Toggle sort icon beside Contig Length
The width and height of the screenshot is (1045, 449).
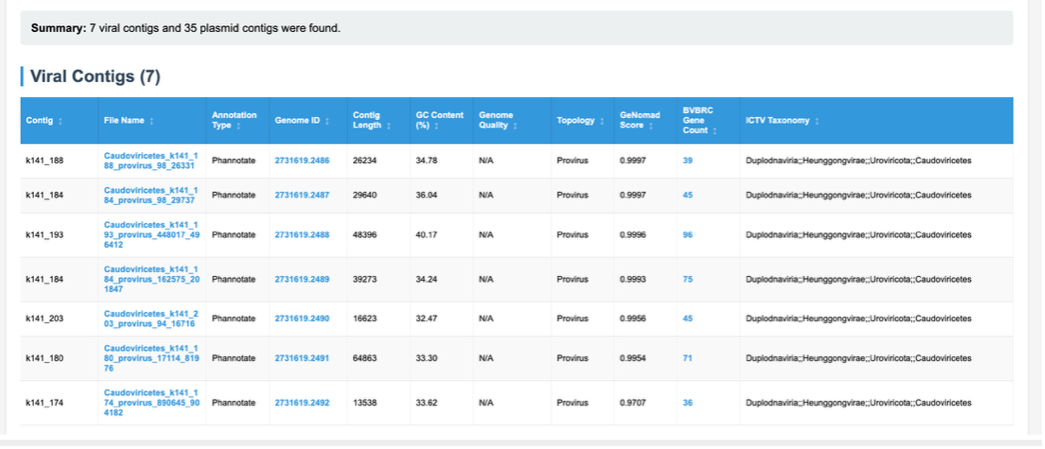pyautogui.click(x=387, y=126)
